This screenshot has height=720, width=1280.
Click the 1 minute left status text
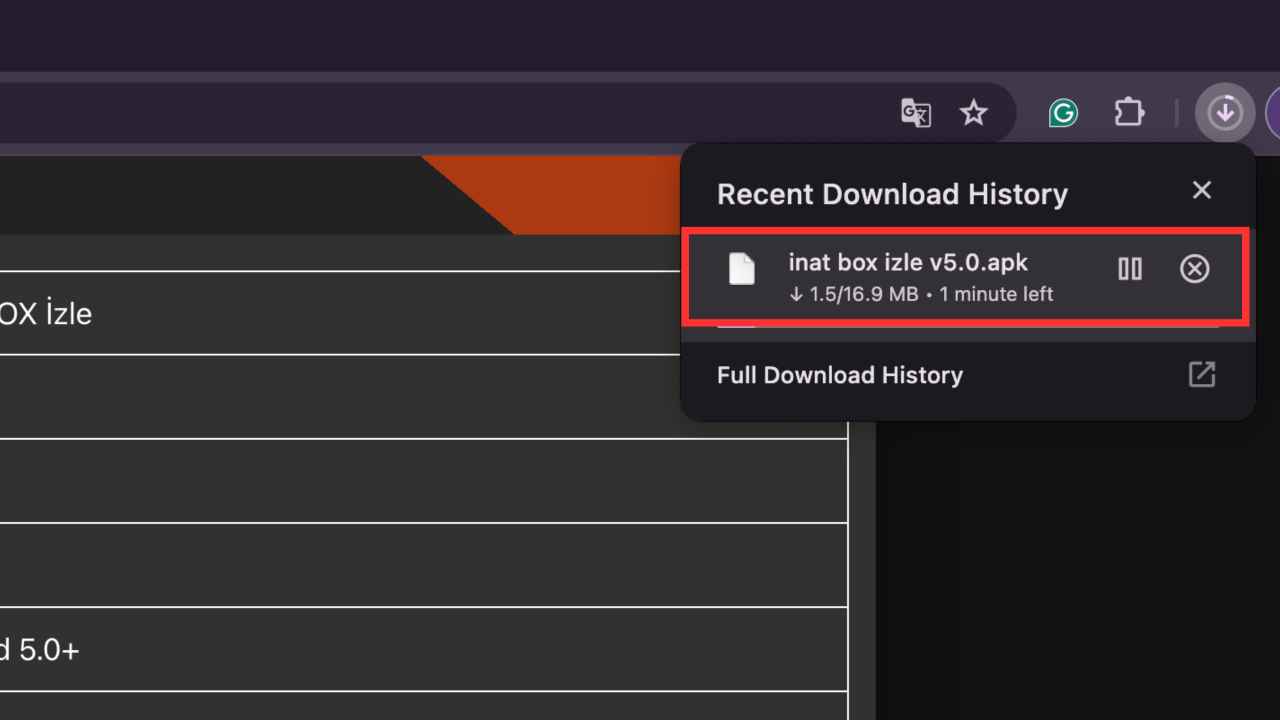[x=996, y=295]
